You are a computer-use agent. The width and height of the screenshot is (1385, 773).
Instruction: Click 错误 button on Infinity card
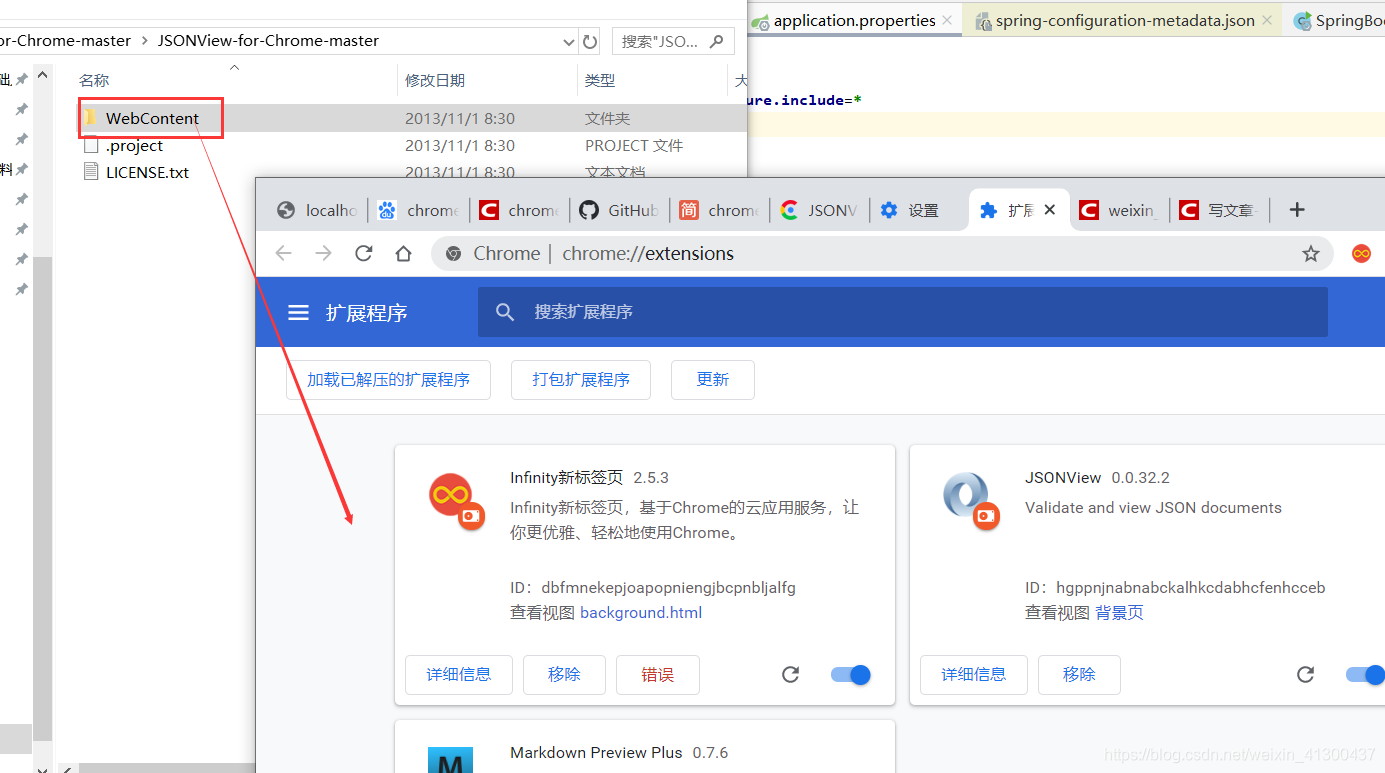pyautogui.click(x=658, y=675)
